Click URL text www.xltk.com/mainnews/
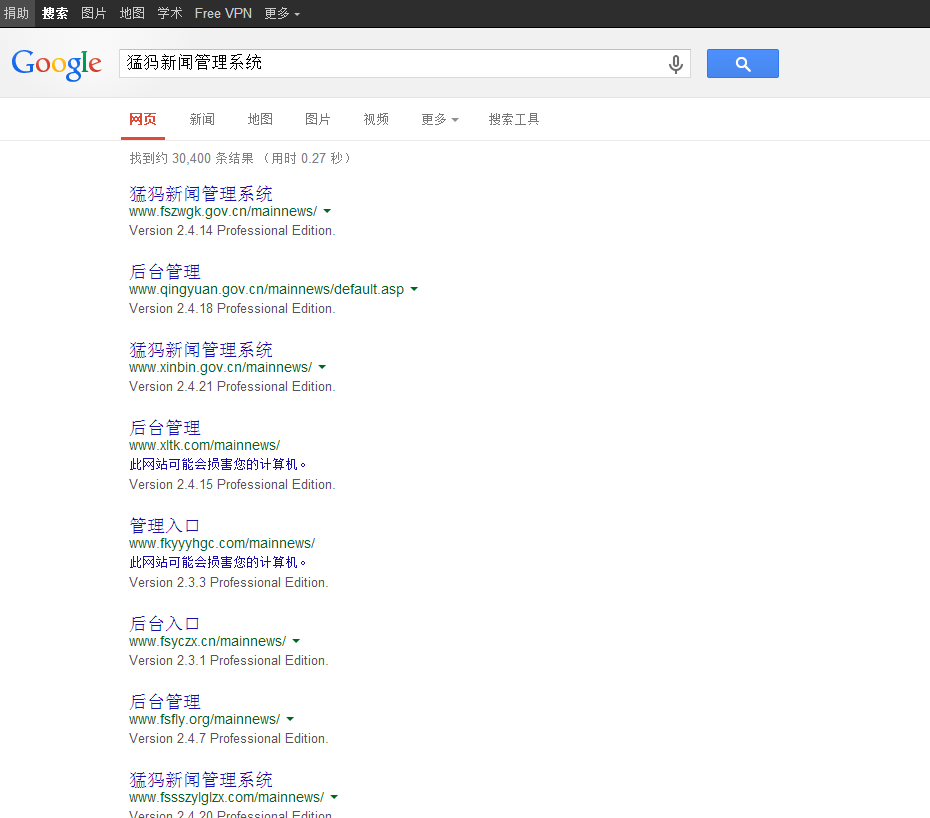Screen dimensions: 930x818 pyautogui.click(x=205, y=445)
